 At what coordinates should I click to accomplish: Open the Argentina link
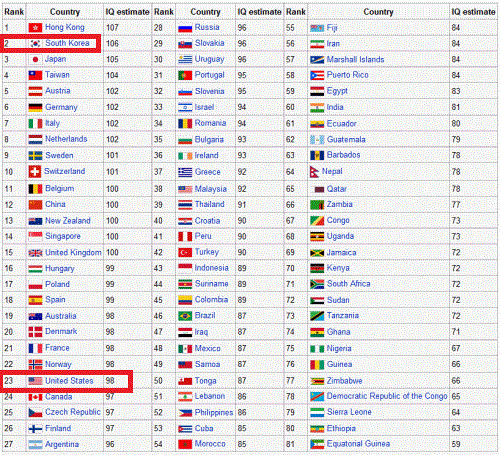point(62,444)
